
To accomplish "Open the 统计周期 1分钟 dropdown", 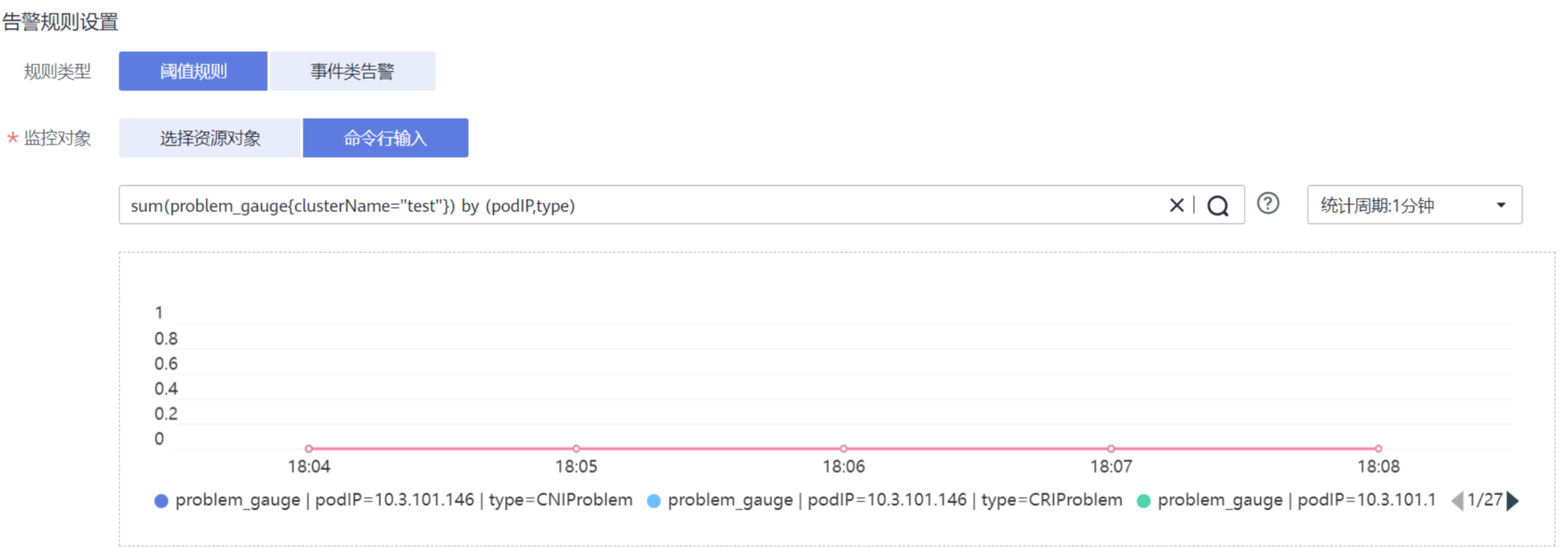I will coord(1414,205).
